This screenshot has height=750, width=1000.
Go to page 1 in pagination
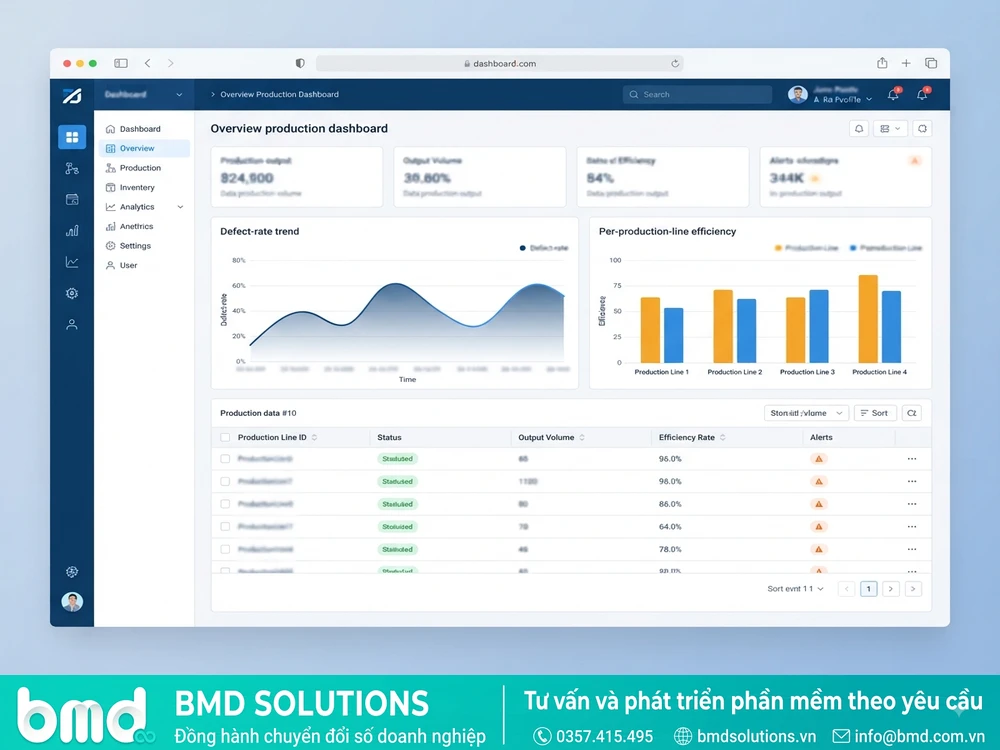(x=869, y=589)
